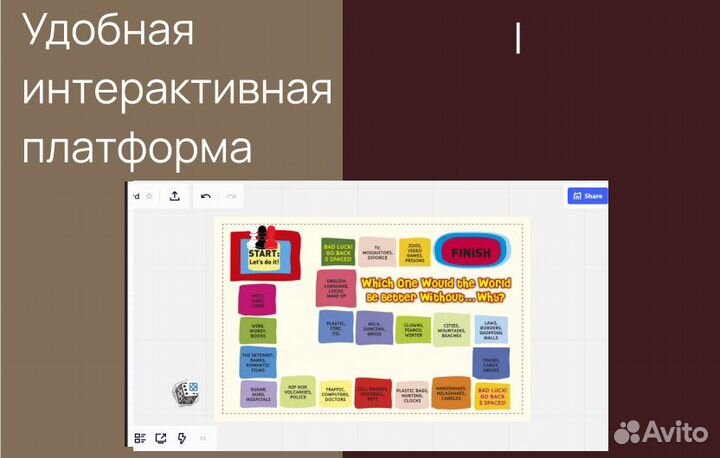Viewport: 720px width, 458px height.
Task: Click the red FINISH oval
Action: 471,252
